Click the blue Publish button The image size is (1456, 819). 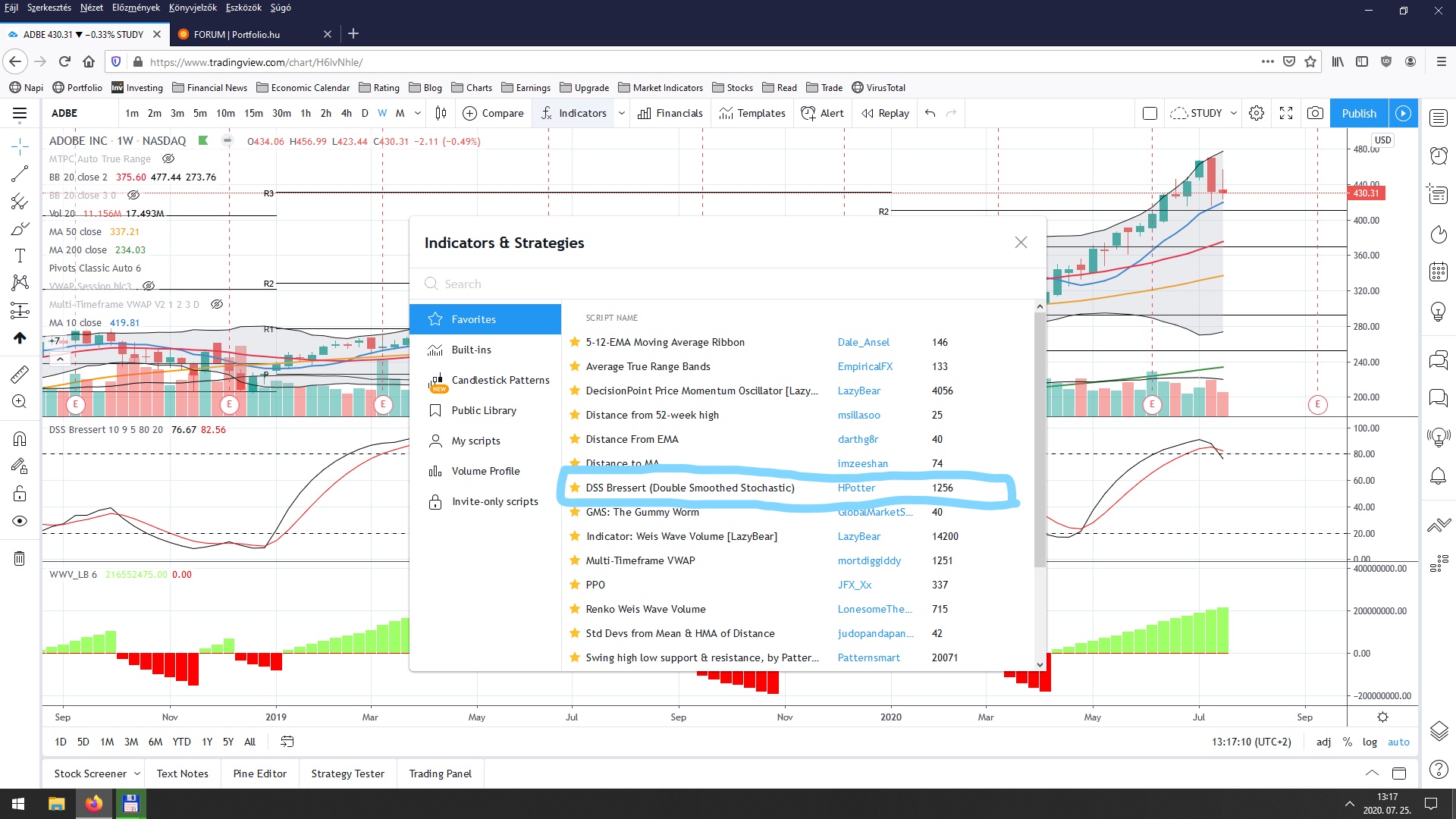(x=1358, y=113)
